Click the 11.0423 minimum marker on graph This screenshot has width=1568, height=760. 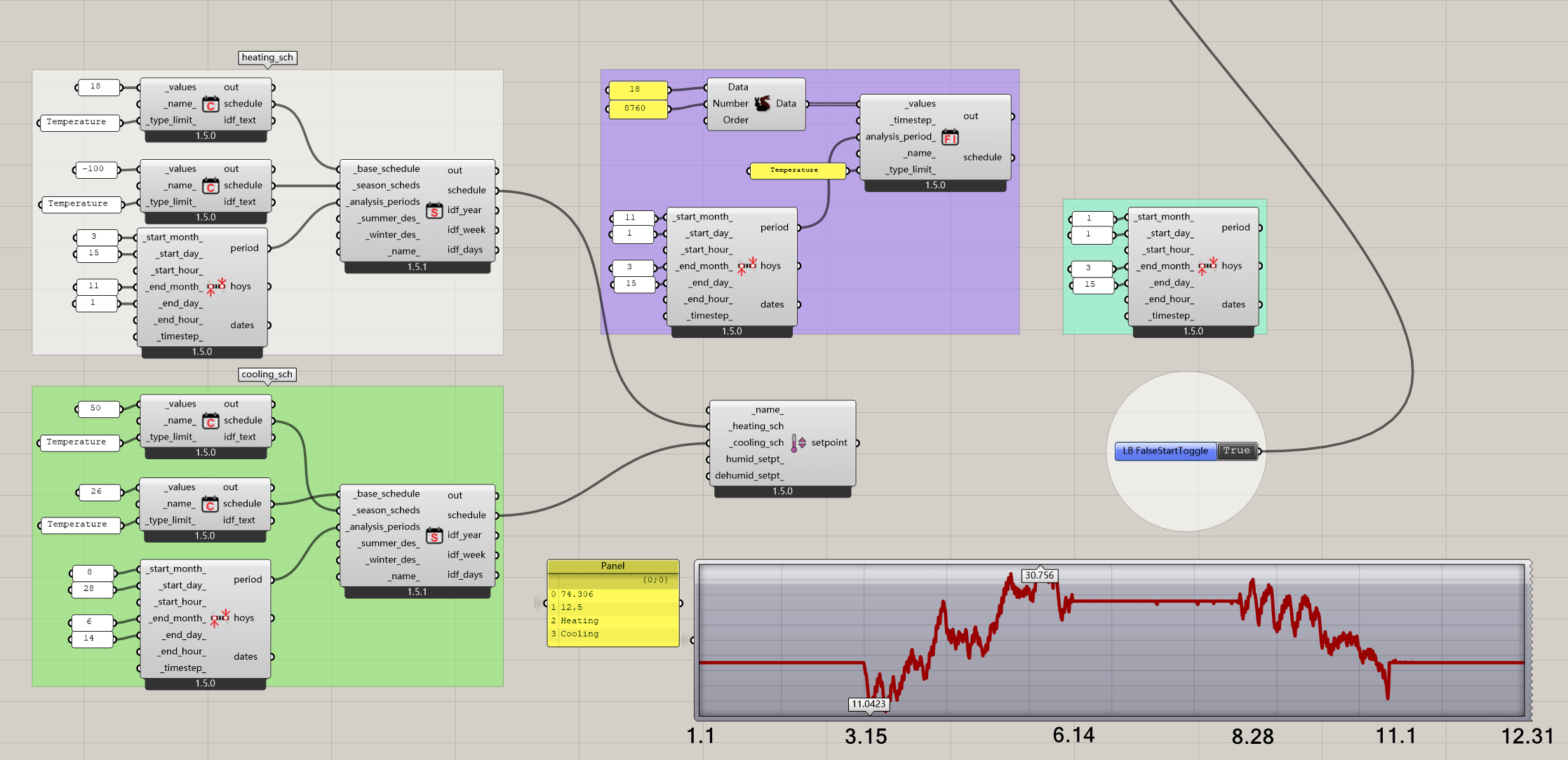(869, 704)
